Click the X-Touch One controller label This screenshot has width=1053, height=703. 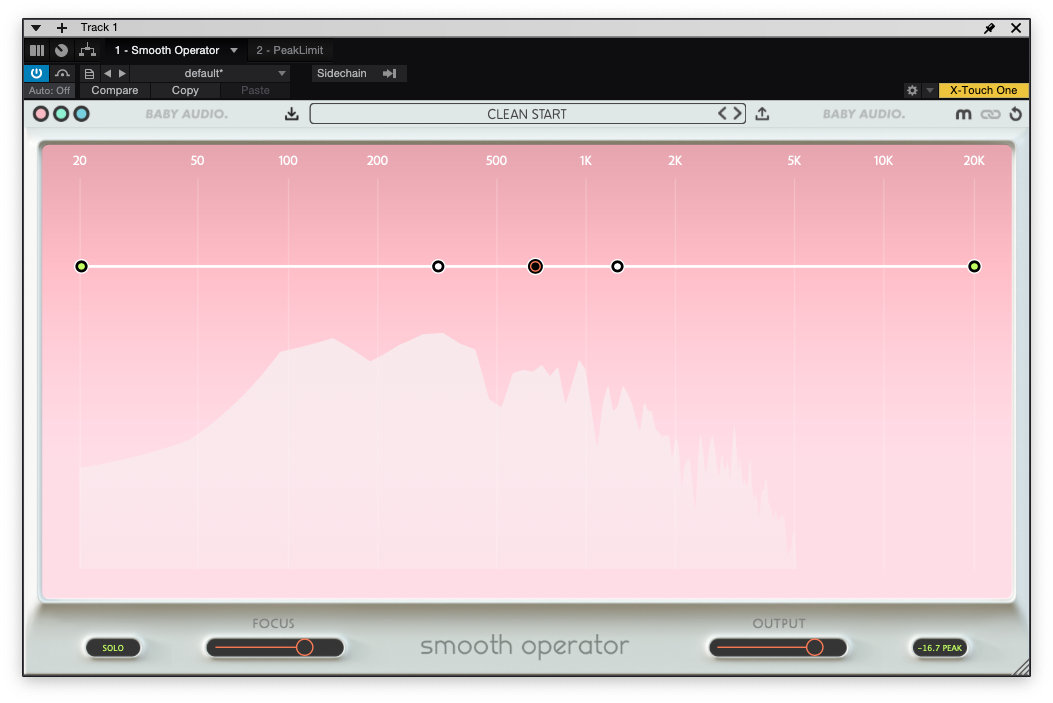click(x=983, y=90)
